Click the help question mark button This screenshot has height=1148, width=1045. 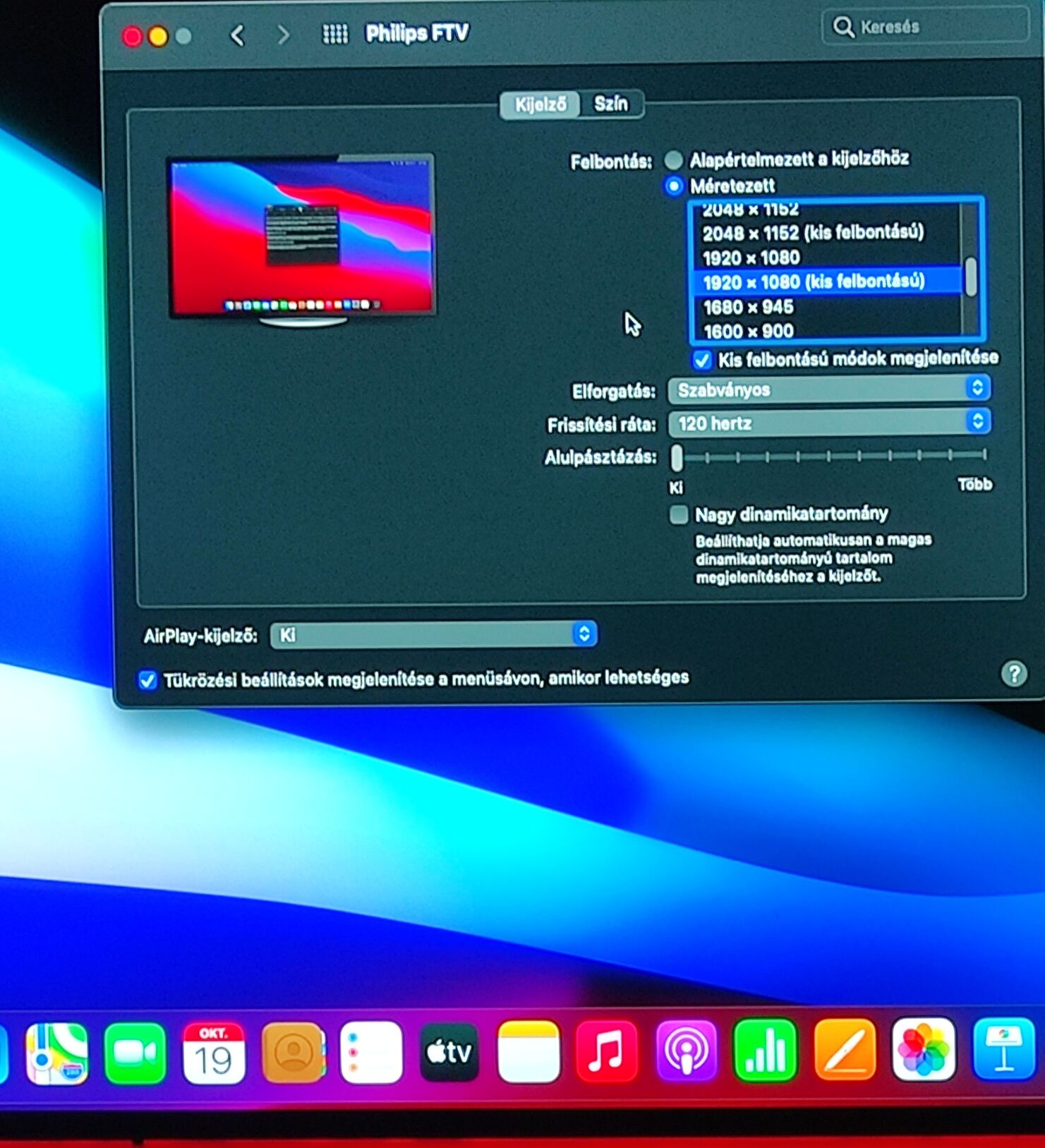pyautogui.click(x=1014, y=674)
